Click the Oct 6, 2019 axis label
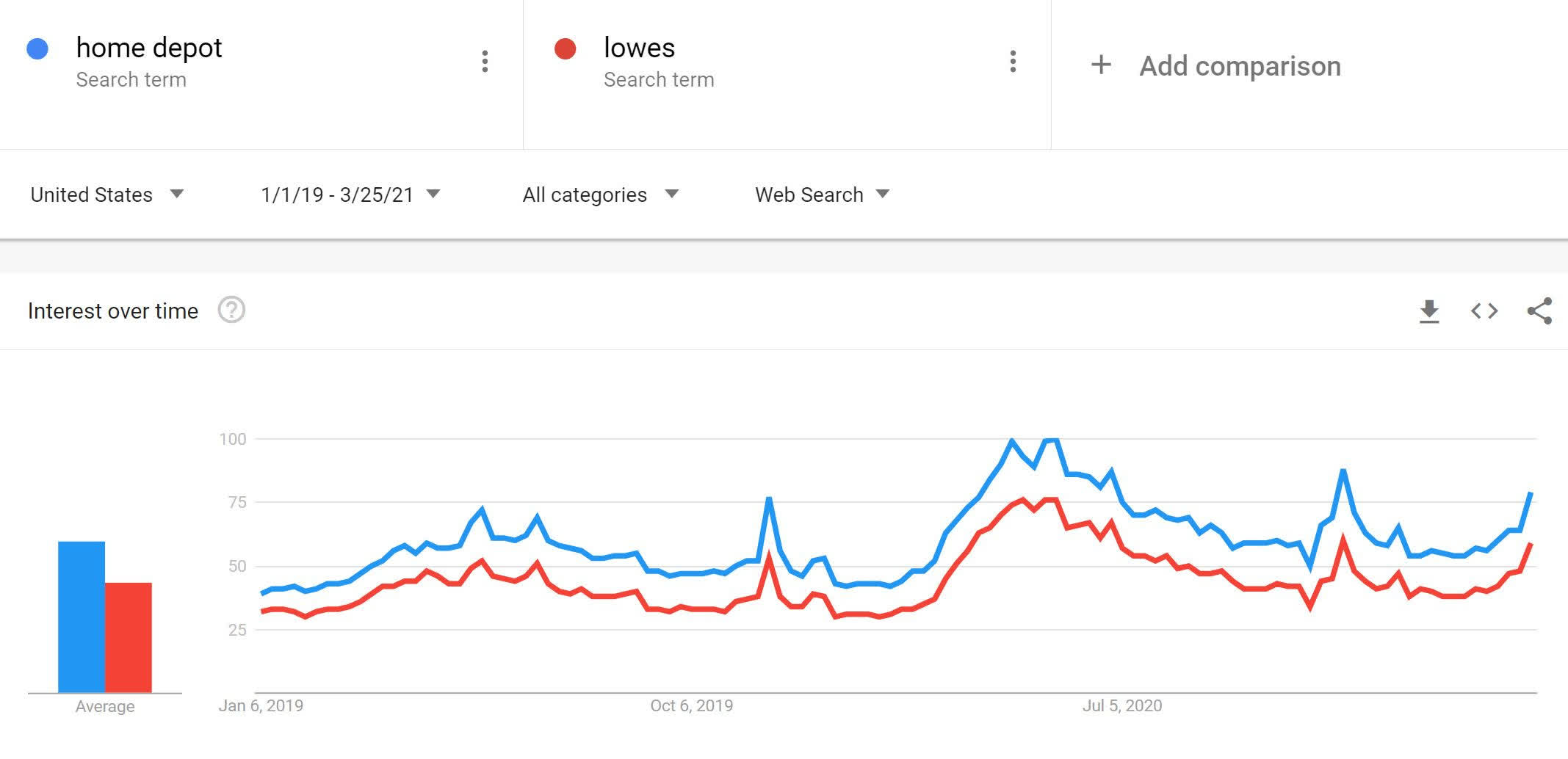1568x759 pixels. pyautogui.click(x=691, y=706)
